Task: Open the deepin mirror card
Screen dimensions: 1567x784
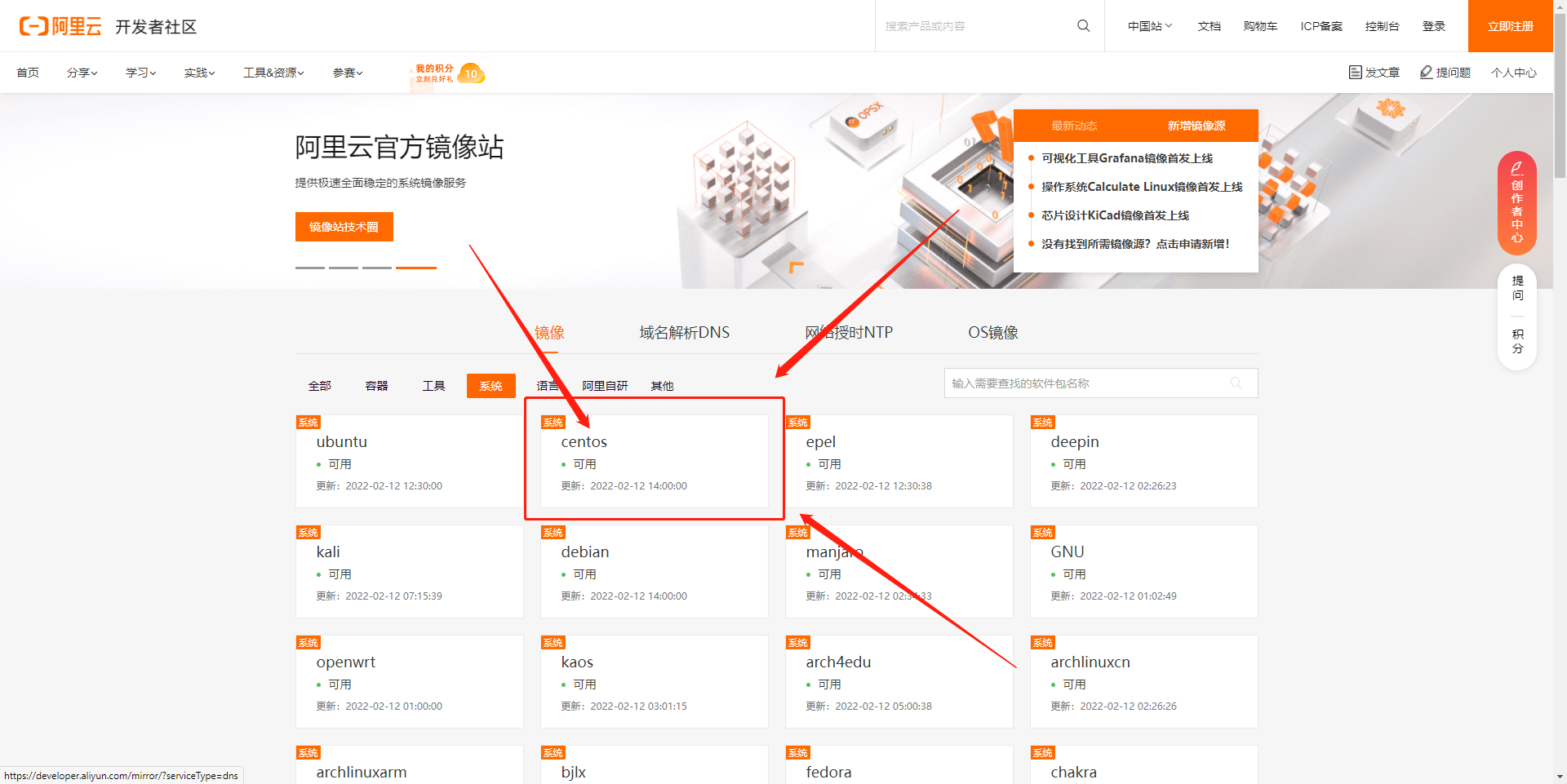Action: 1143,462
